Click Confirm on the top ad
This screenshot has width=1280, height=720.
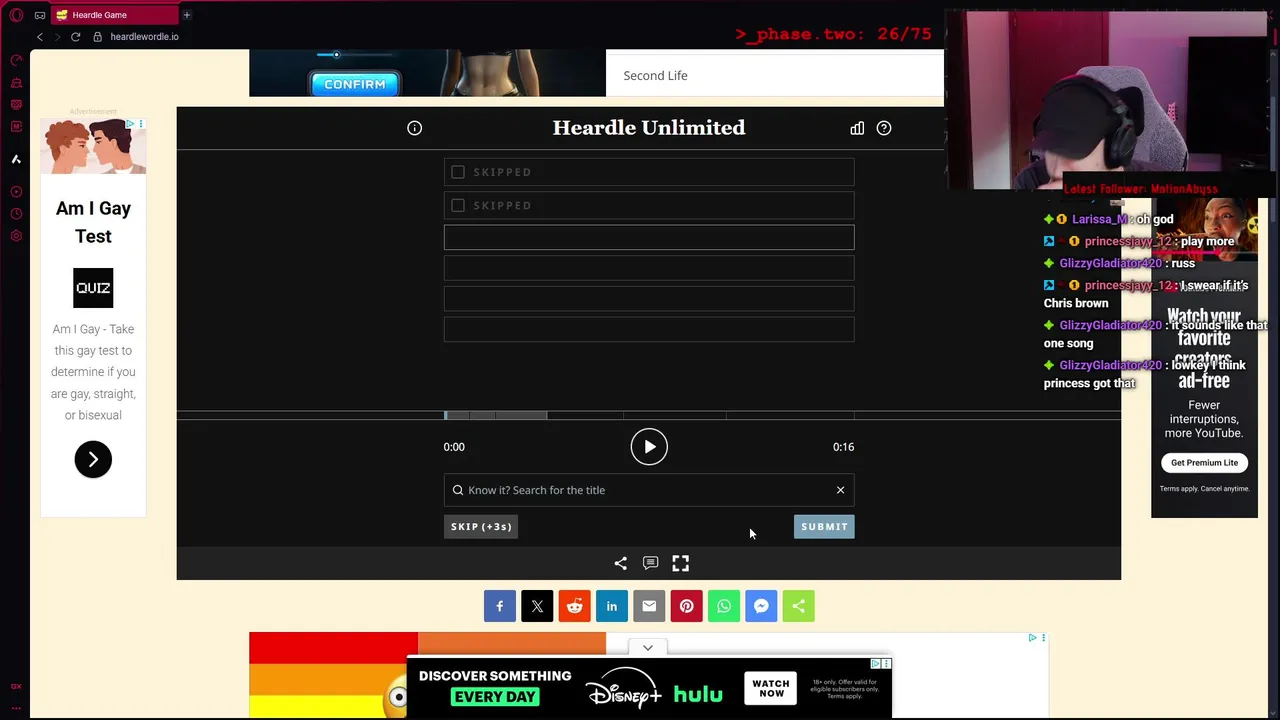[355, 84]
